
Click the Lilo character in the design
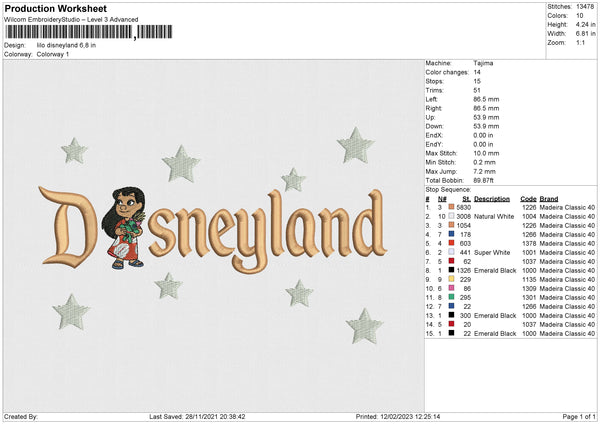(x=123, y=227)
